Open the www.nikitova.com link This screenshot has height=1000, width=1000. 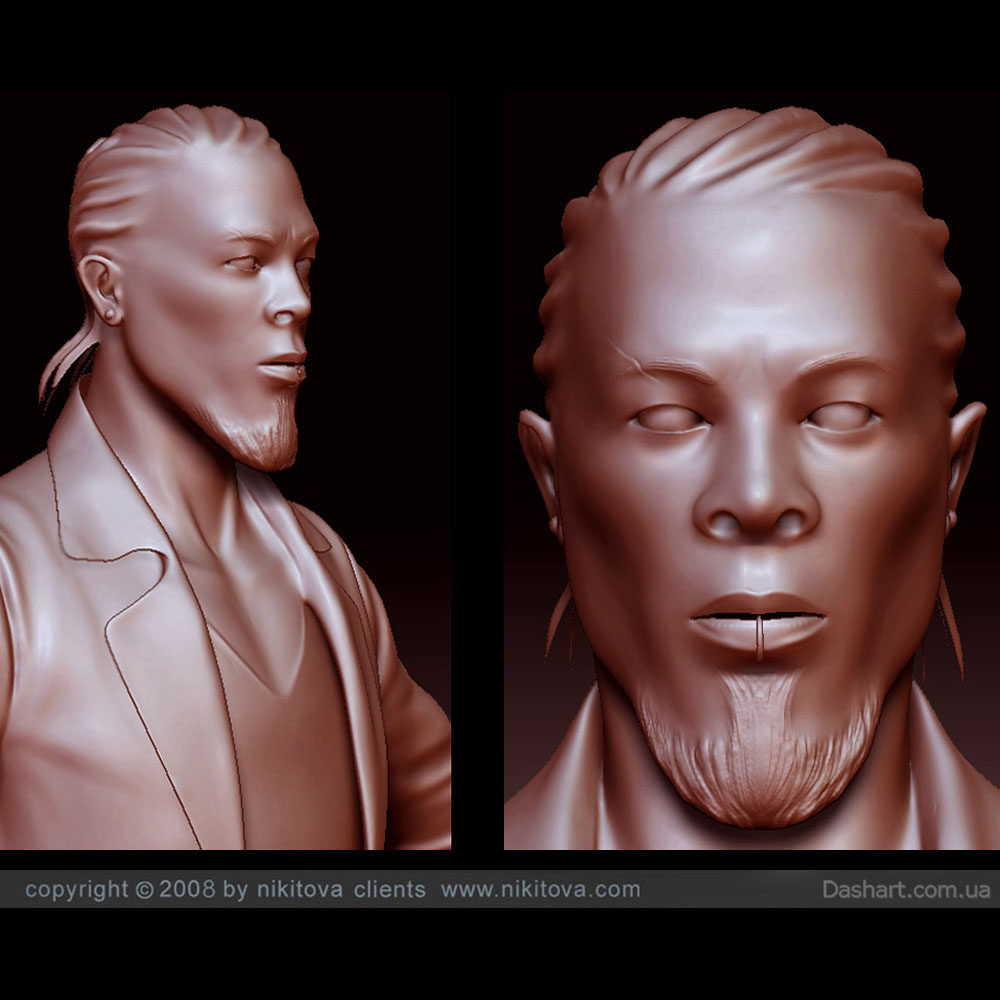point(540,889)
